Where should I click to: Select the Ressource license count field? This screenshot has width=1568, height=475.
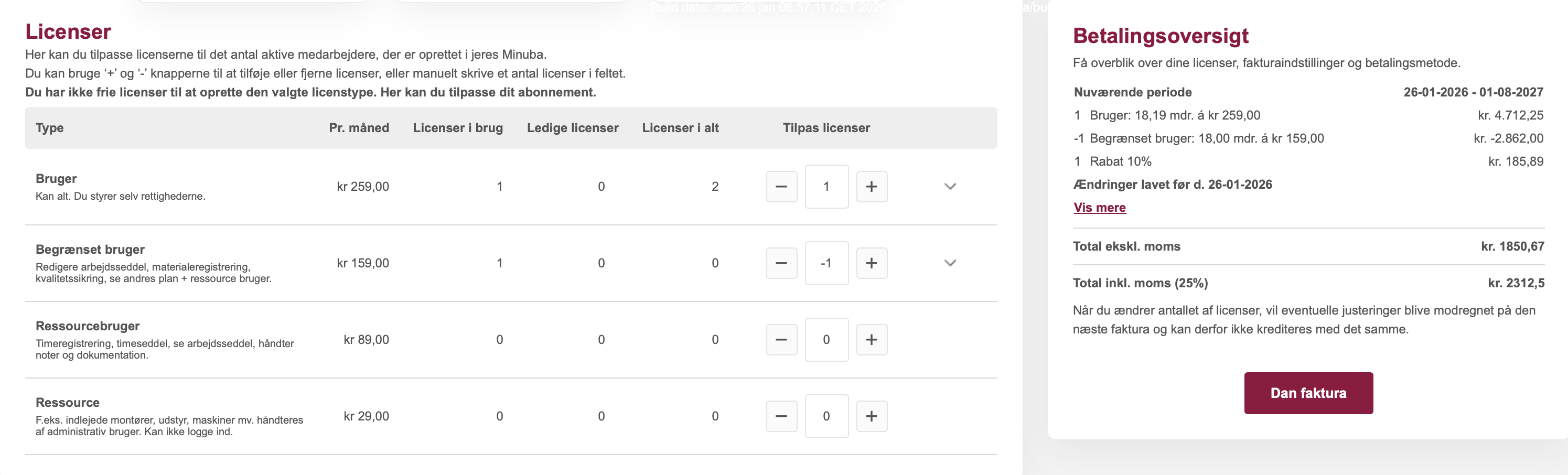point(826,417)
